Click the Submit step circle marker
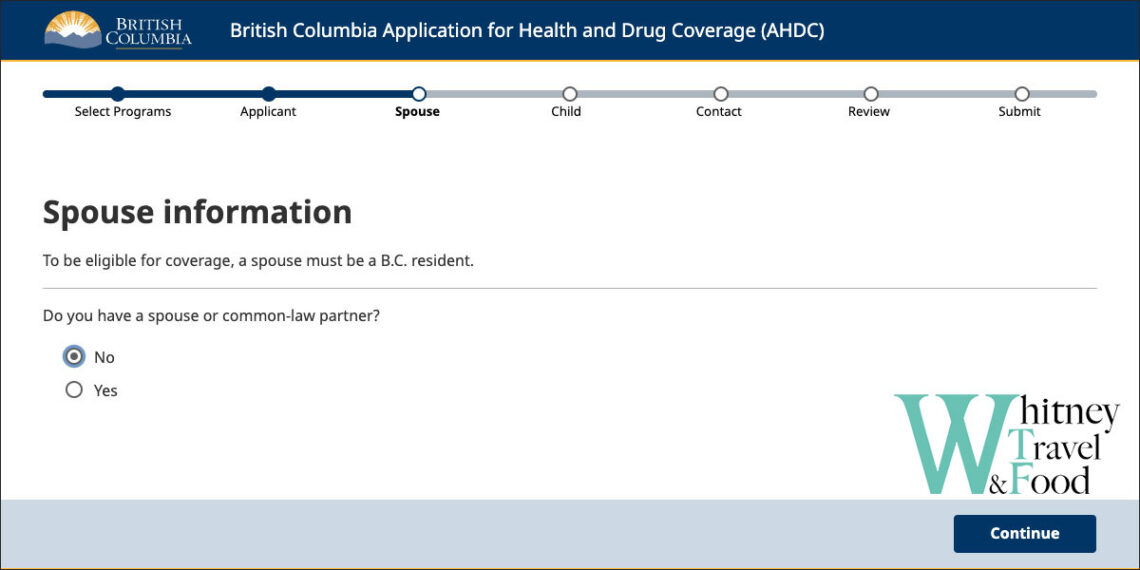This screenshot has width=1140, height=570. (1021, 94)
